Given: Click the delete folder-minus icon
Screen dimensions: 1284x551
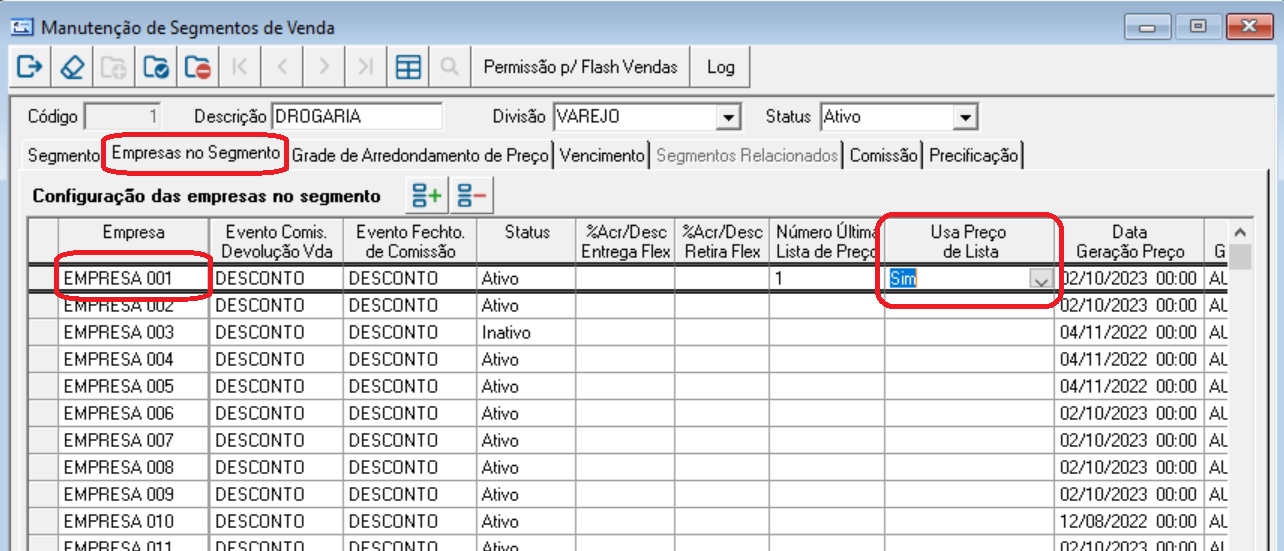Looking at the screenshot, I should click(x=198, y=67).
